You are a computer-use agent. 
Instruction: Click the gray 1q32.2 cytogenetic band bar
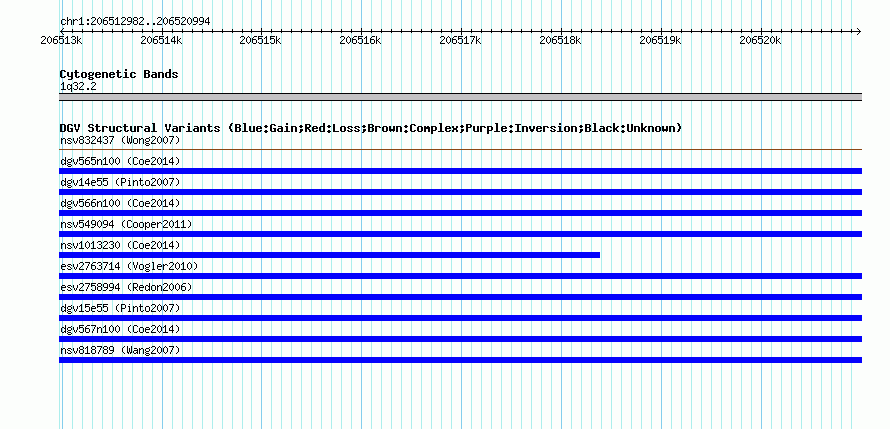[460, 97]
